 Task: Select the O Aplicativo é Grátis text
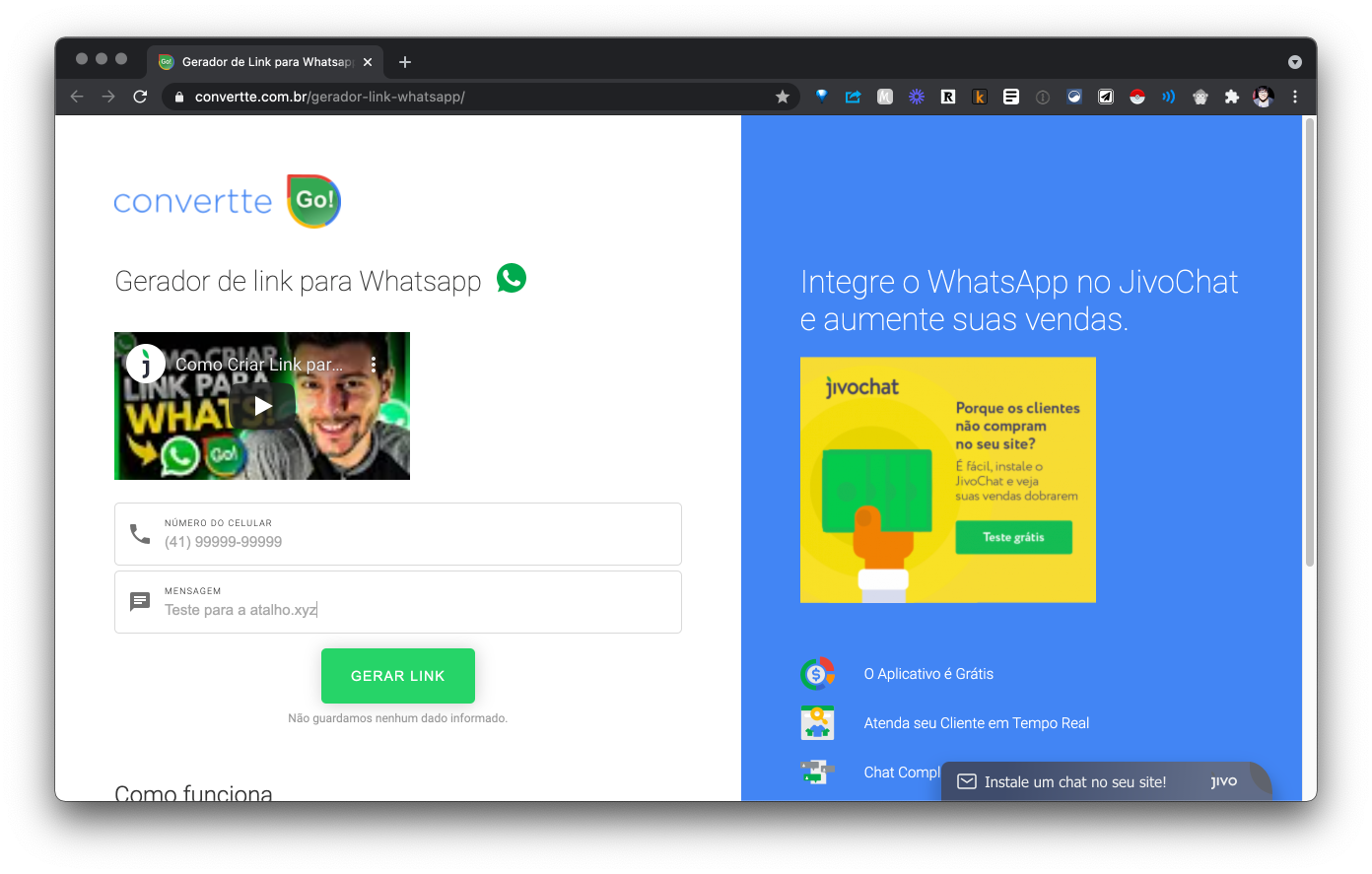[928, 674]
